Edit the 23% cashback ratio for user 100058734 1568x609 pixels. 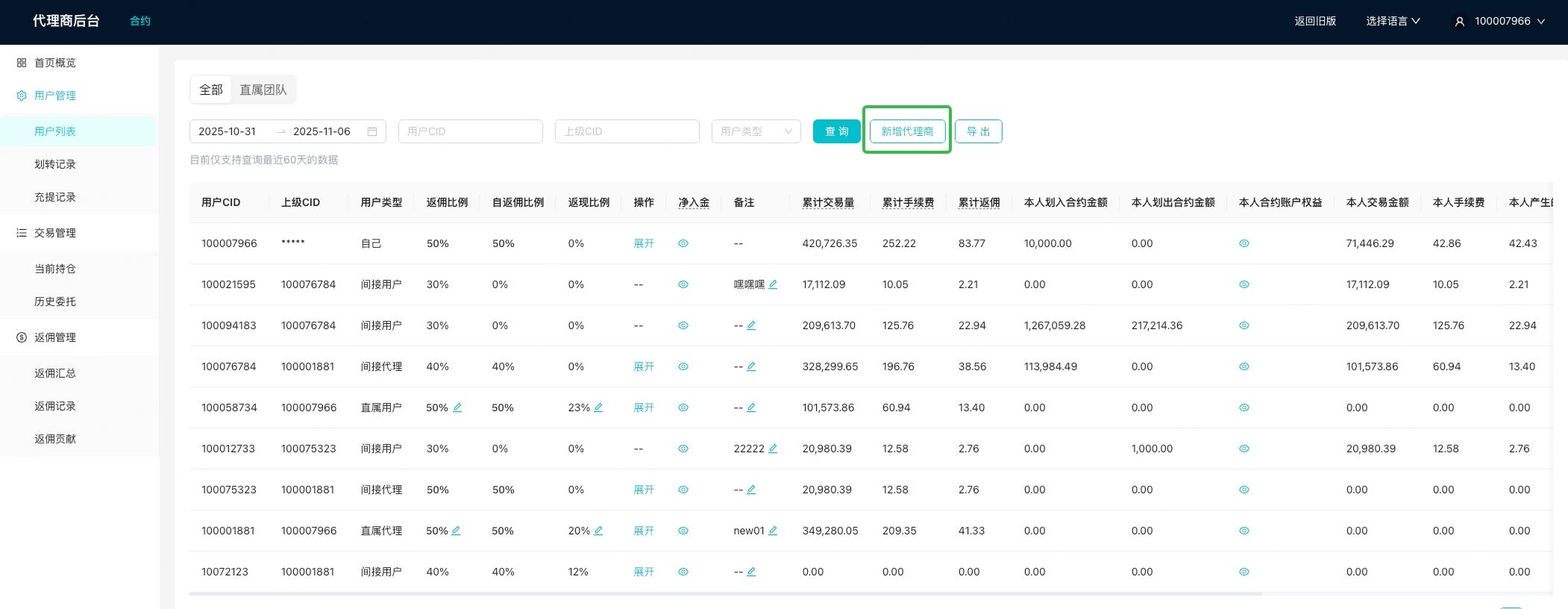tap(598, 407)
